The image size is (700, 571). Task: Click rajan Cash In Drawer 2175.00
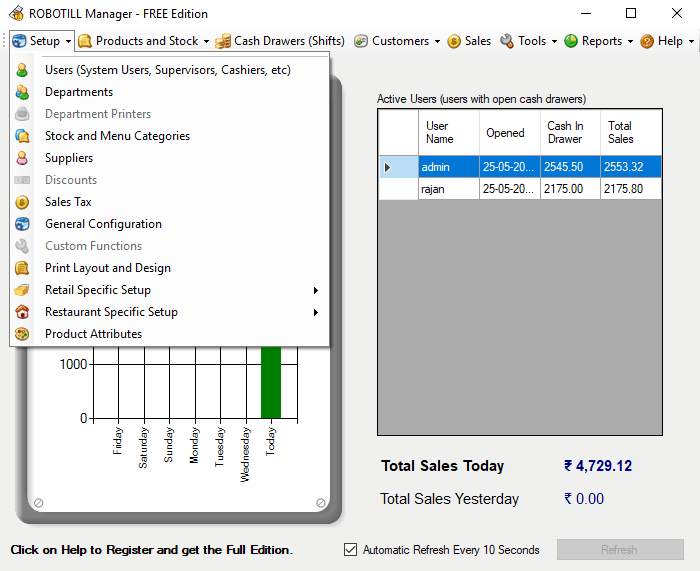click(x=570, y=189)
